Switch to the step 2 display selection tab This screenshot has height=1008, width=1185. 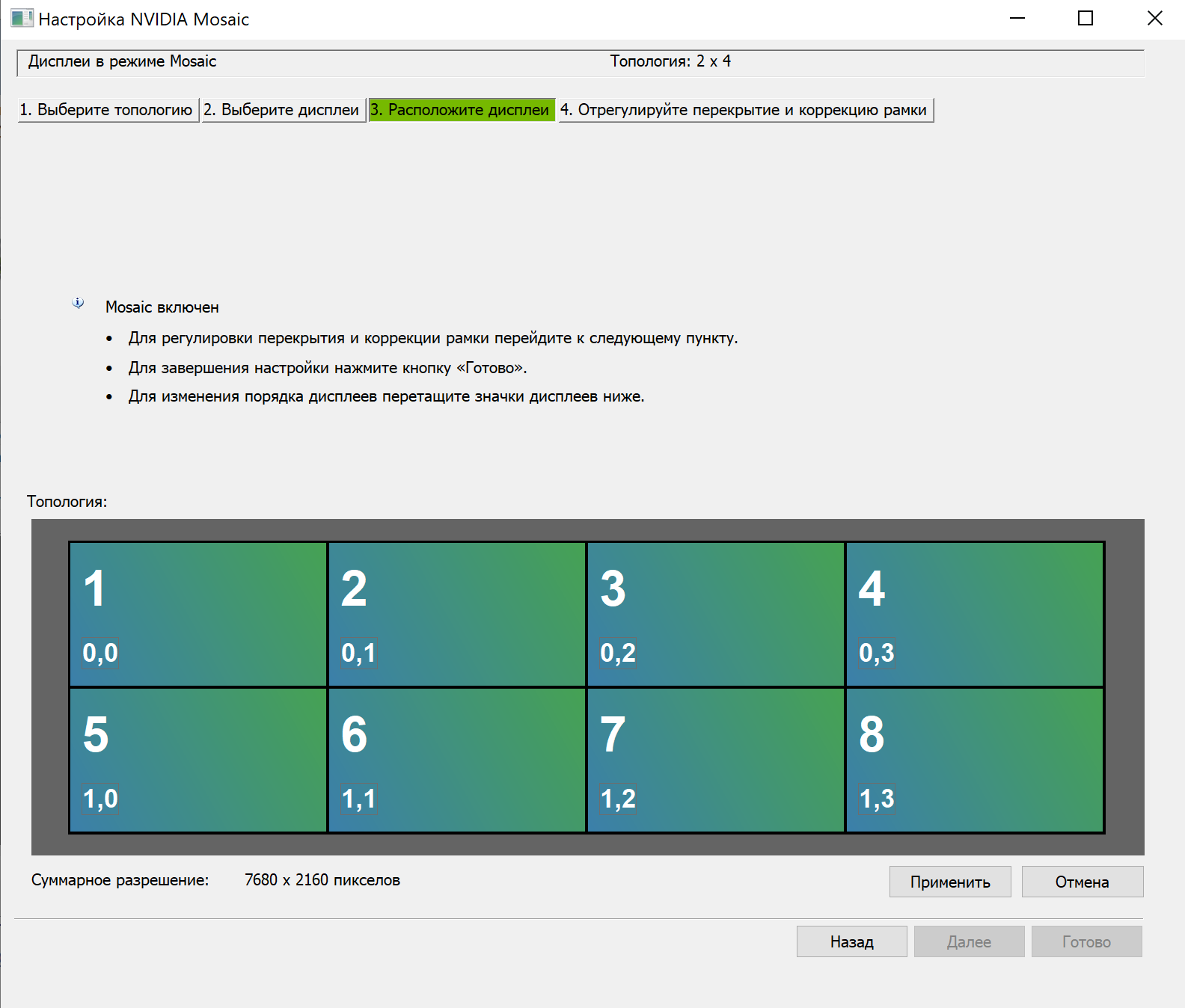(284, 110)
